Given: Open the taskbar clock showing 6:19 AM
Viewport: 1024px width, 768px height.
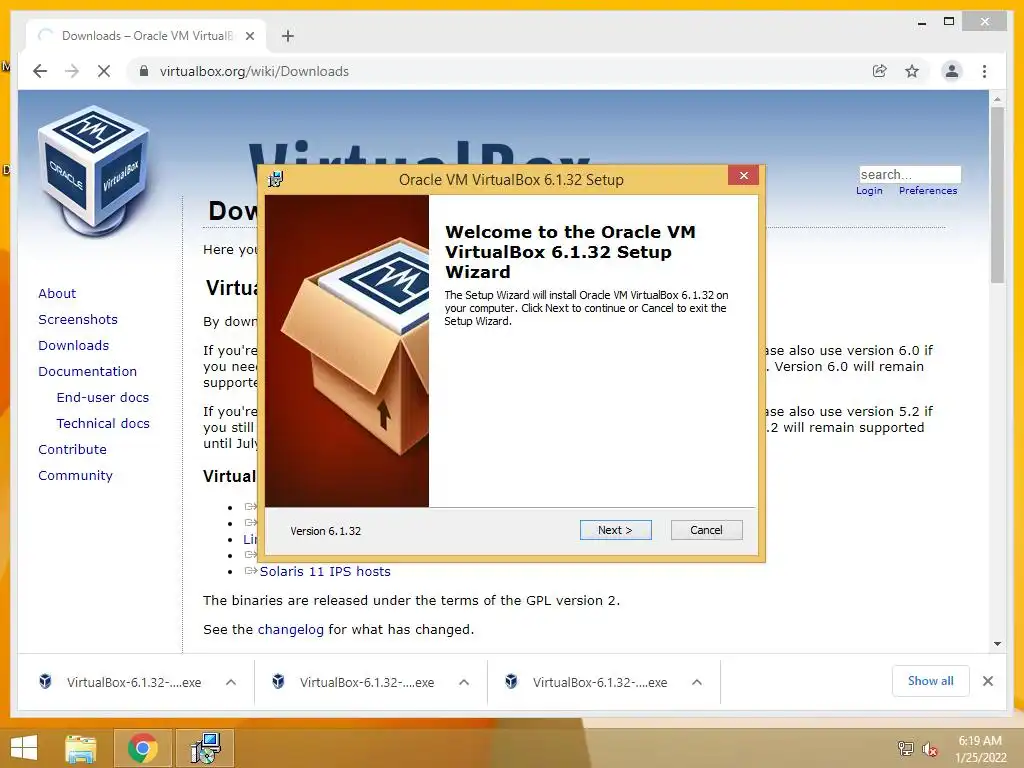Looking at the screenshot, I should tap(980, 748).
